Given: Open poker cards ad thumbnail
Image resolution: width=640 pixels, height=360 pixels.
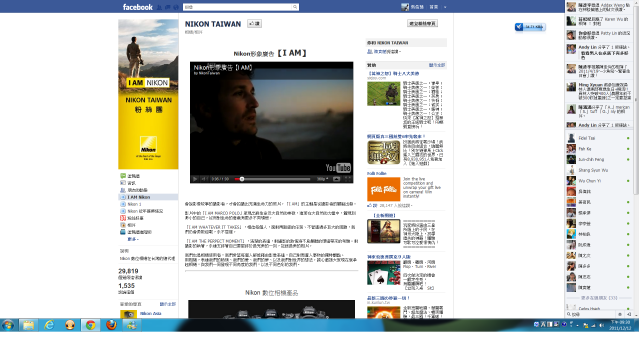Looking at the screenshot, I should pyautogui.click(x=384, y=273).
